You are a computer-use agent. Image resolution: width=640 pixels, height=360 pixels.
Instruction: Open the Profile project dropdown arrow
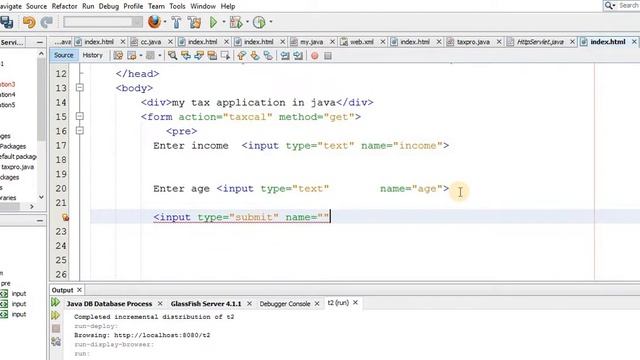click(x=271, y=22)
